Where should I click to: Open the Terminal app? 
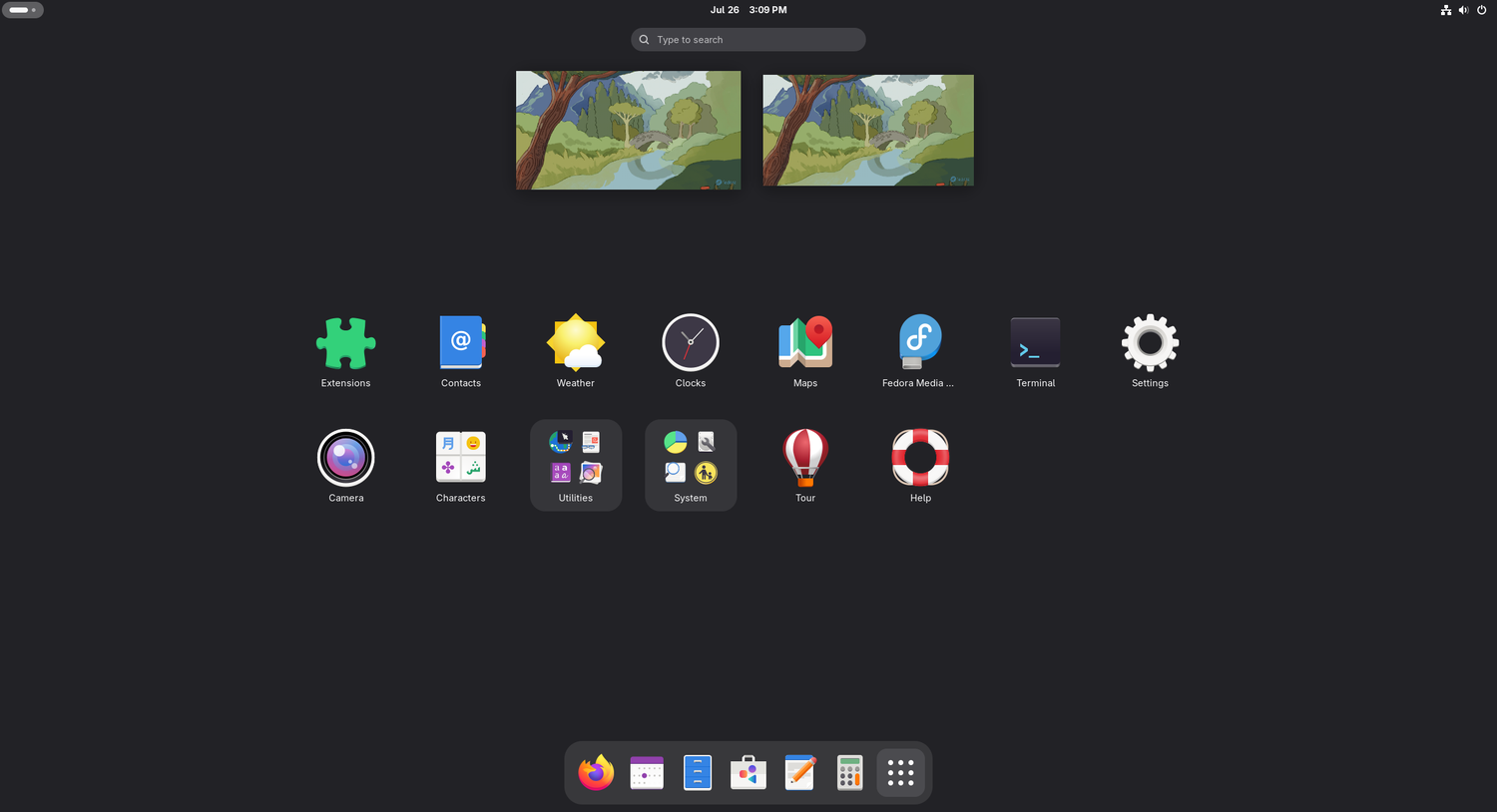tap(1035, 351)
